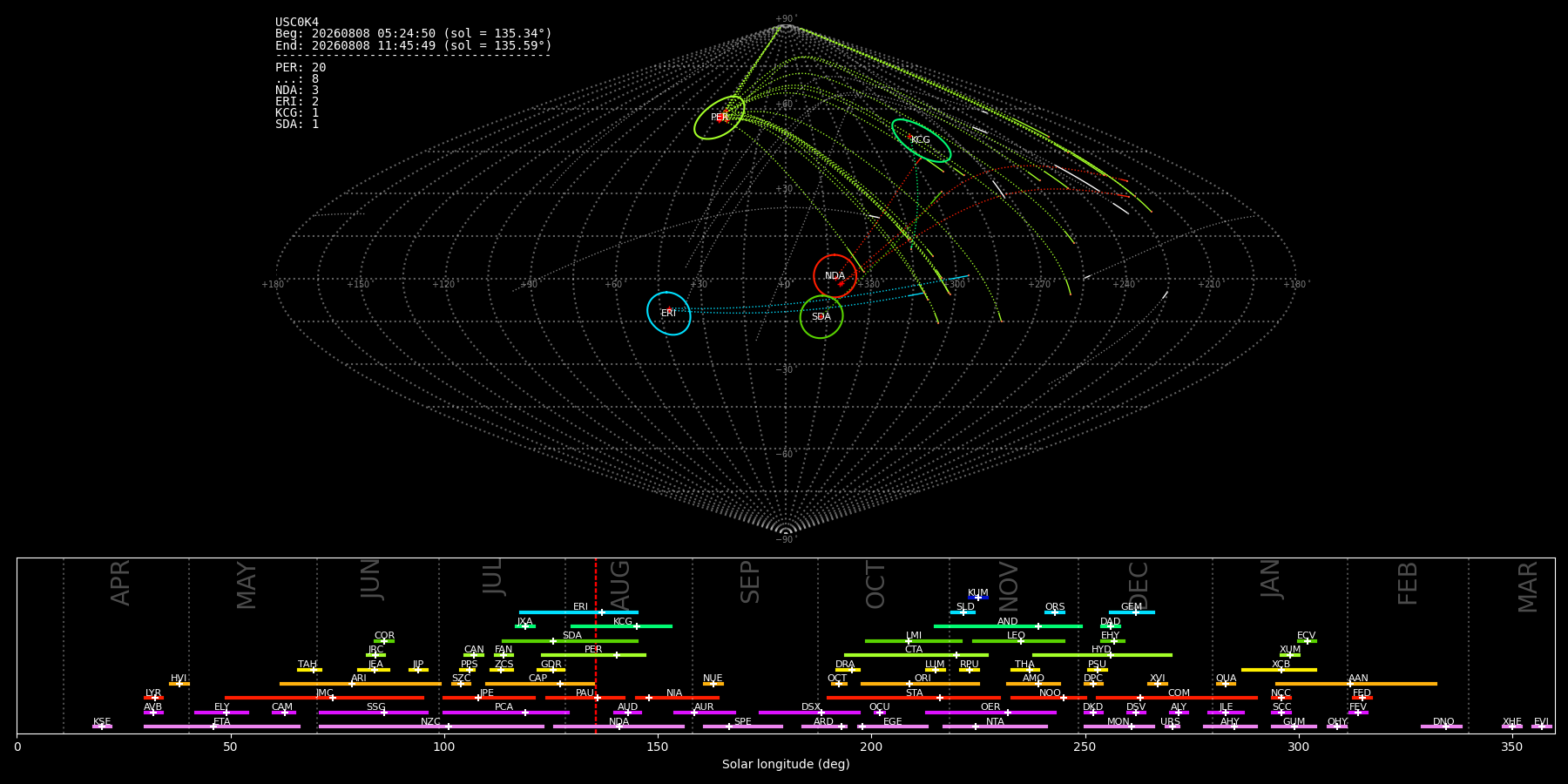Click the PER radiant circle on sky map
Screen dimensions: 1568x784
[x=720, y=118]
